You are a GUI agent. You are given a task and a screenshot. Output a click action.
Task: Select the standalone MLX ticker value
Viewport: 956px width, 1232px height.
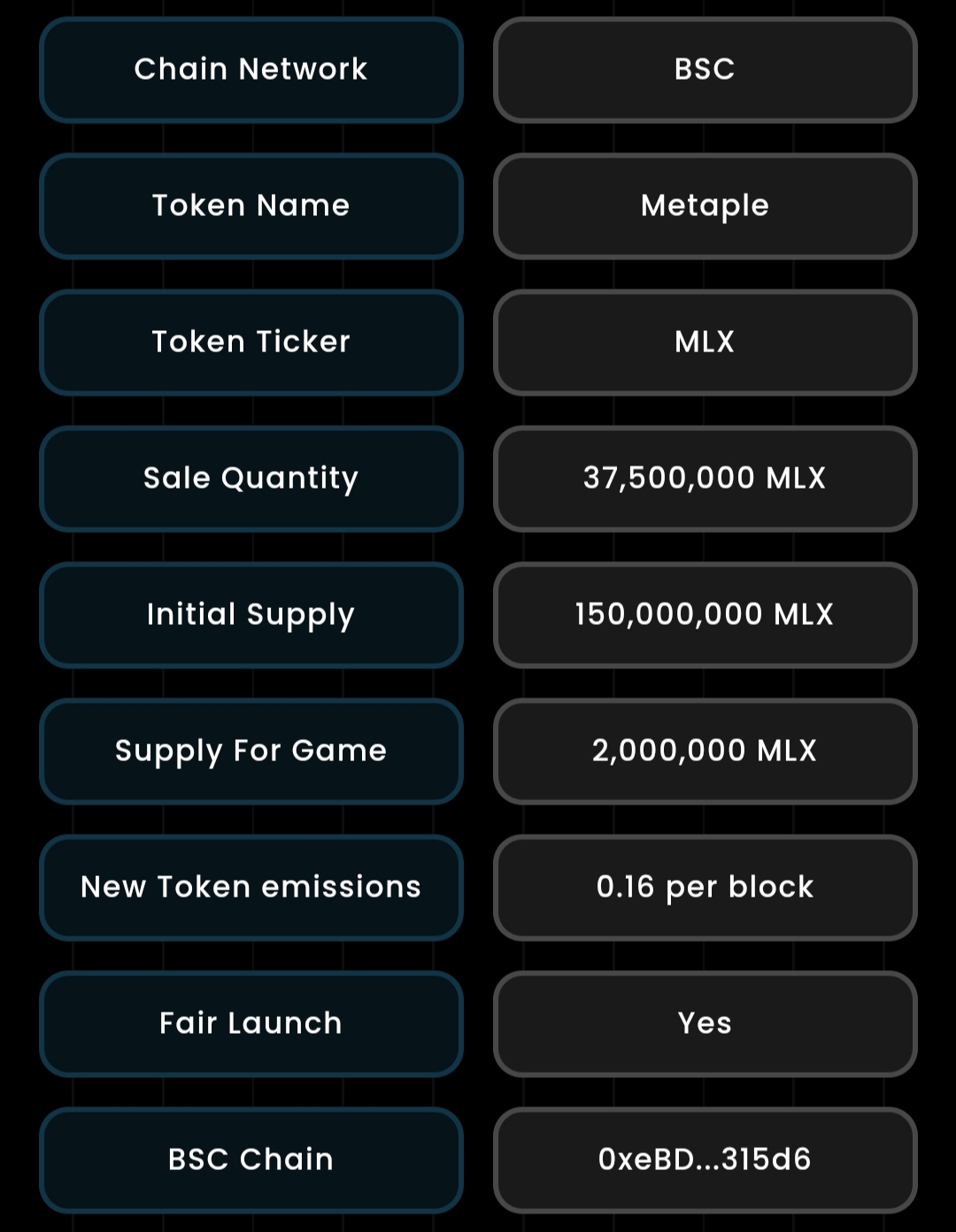click(x=705, y=343)
